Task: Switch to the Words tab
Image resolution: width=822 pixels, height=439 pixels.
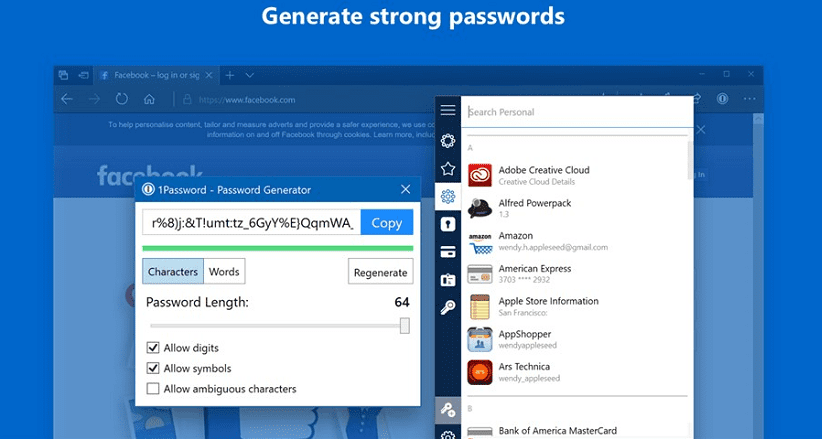Action: click(x=224, y=272)
